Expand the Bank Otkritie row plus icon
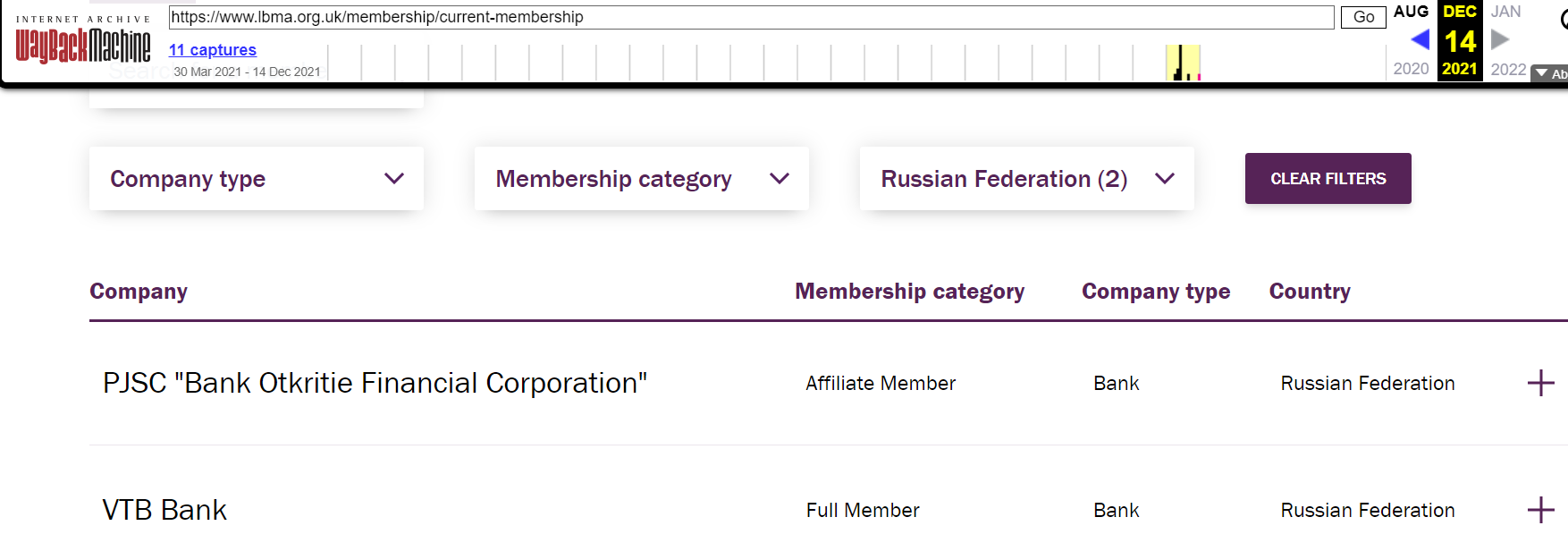1568x551 pixels. point(1540,383)
